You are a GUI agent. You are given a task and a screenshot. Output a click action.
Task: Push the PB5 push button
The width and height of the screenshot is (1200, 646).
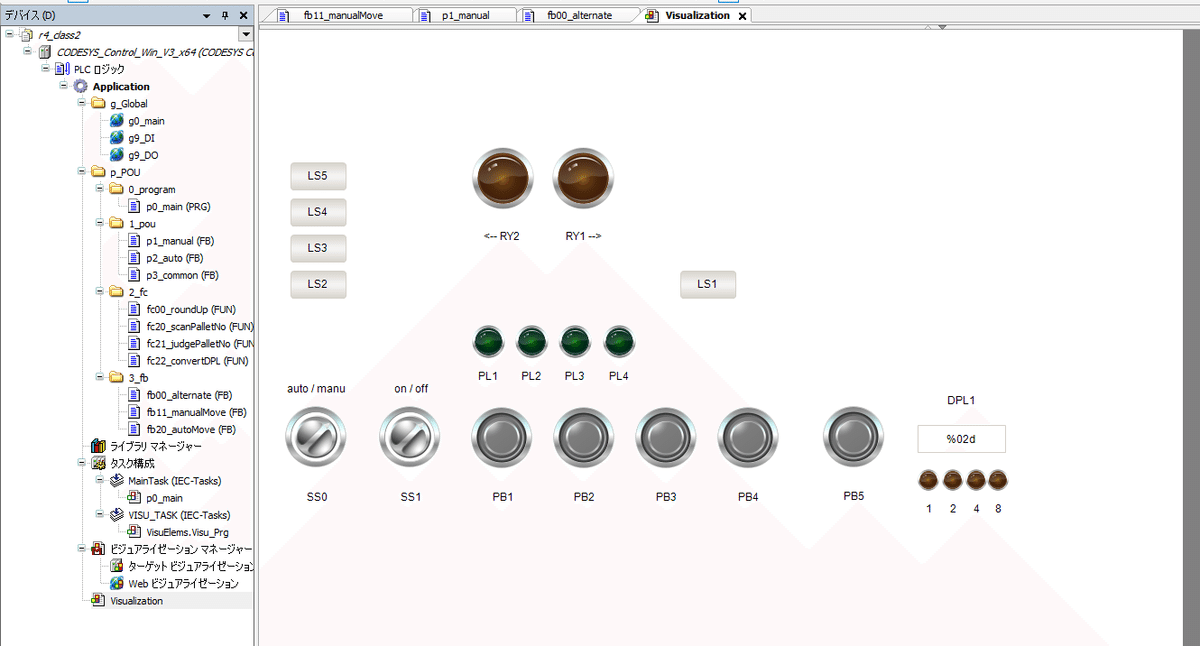(853, 437)
